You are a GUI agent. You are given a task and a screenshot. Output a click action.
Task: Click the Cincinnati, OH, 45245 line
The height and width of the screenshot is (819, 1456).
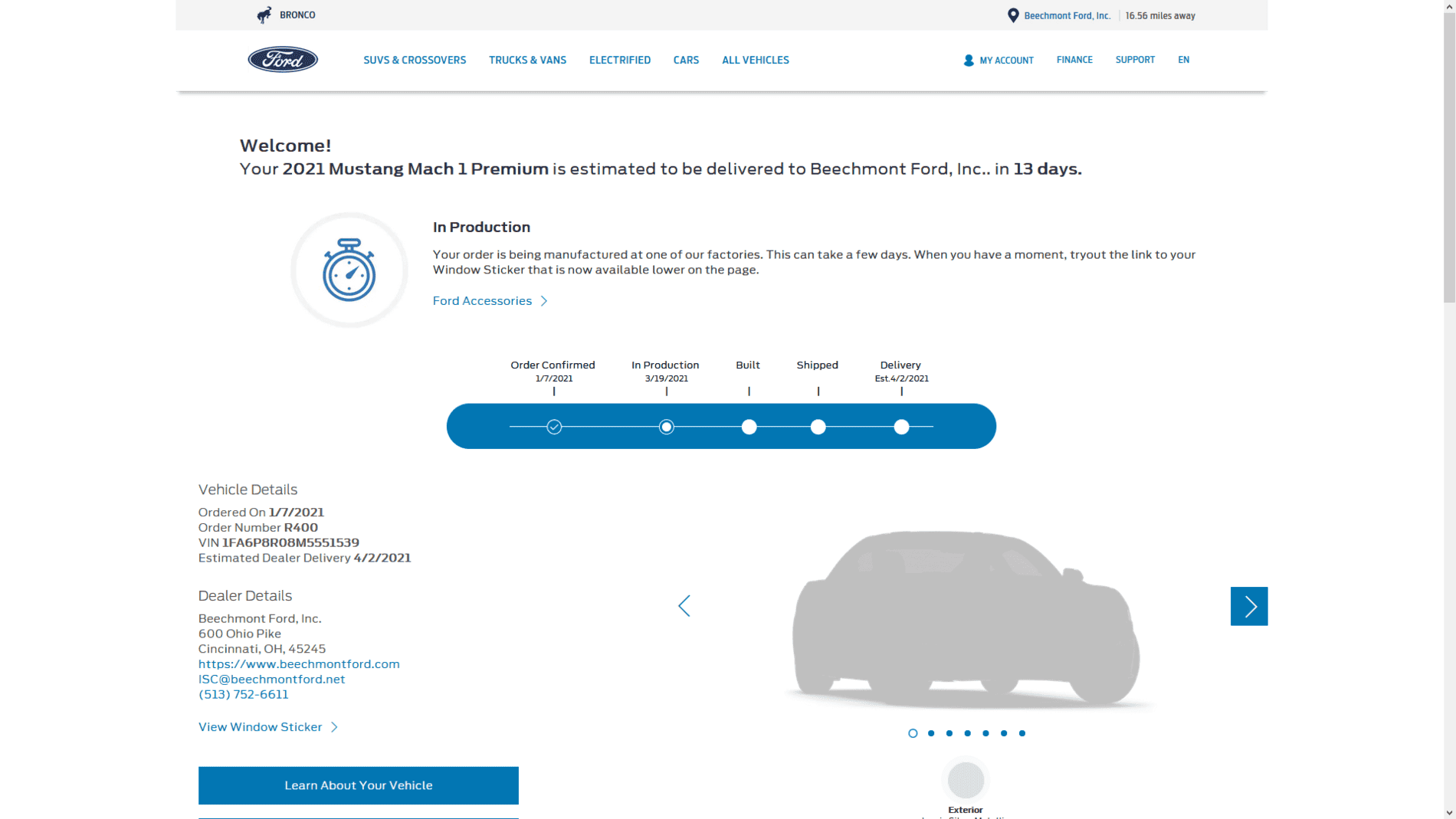(x=262, y=649)
